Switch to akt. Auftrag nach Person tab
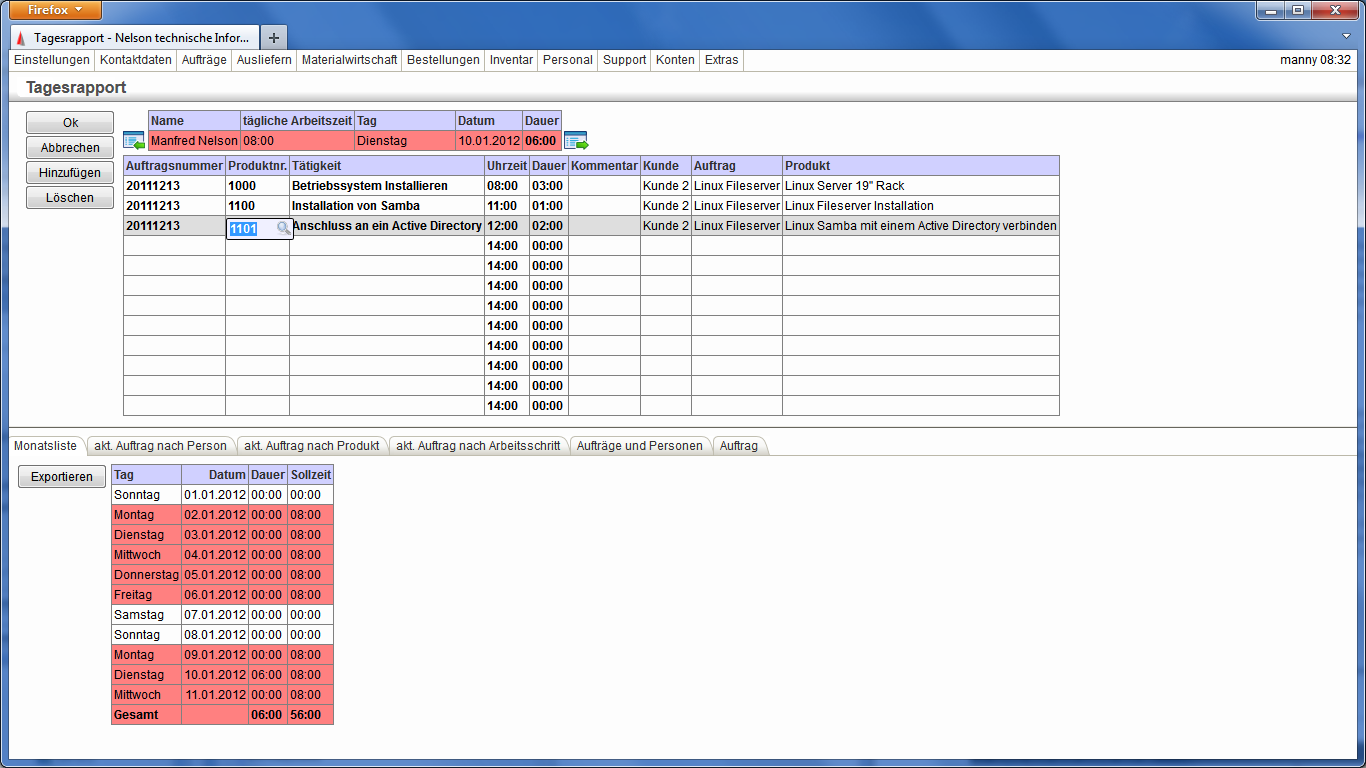 click(x=161, y=446)
